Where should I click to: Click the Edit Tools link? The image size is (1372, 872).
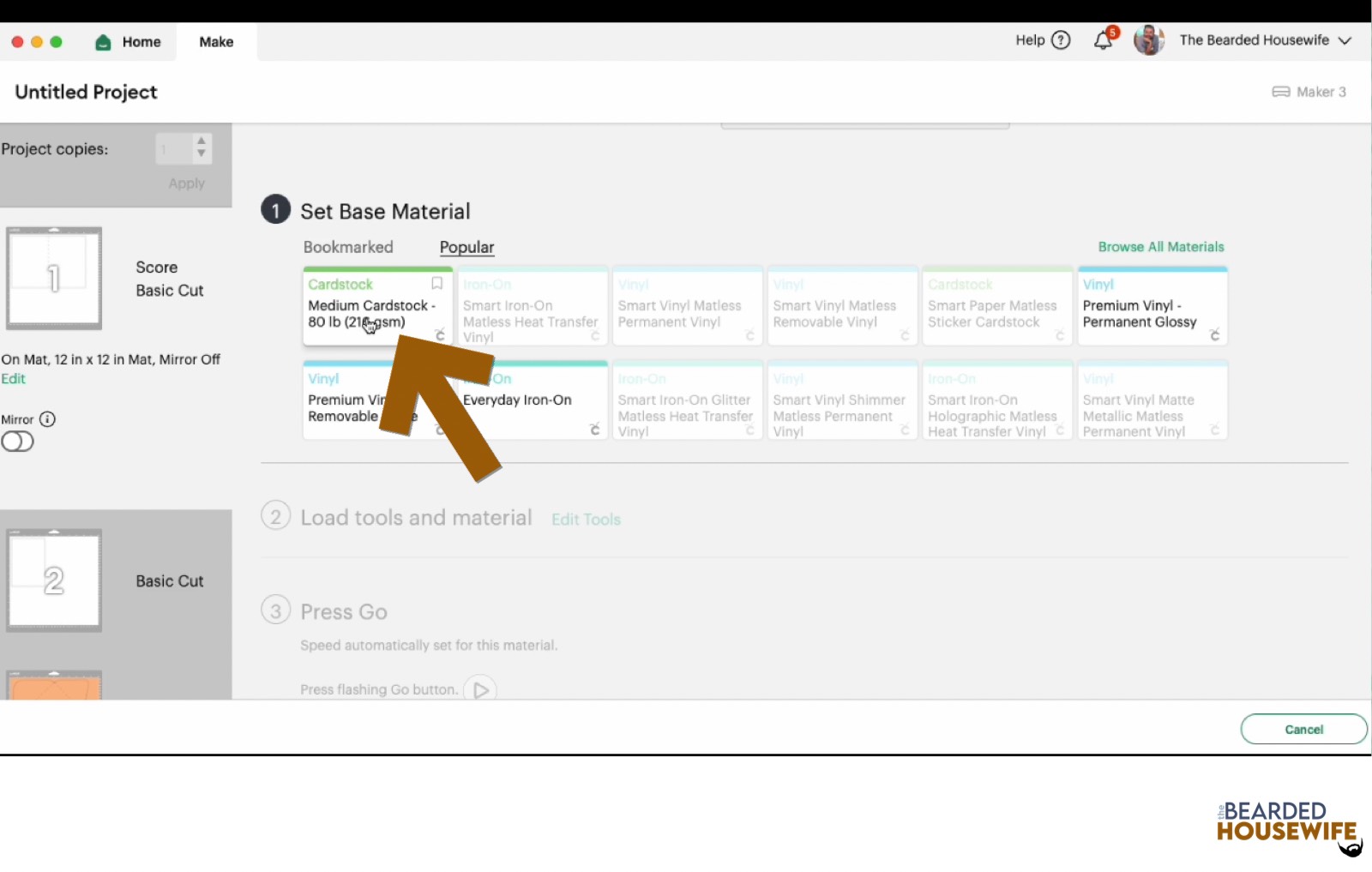point(586,520)
